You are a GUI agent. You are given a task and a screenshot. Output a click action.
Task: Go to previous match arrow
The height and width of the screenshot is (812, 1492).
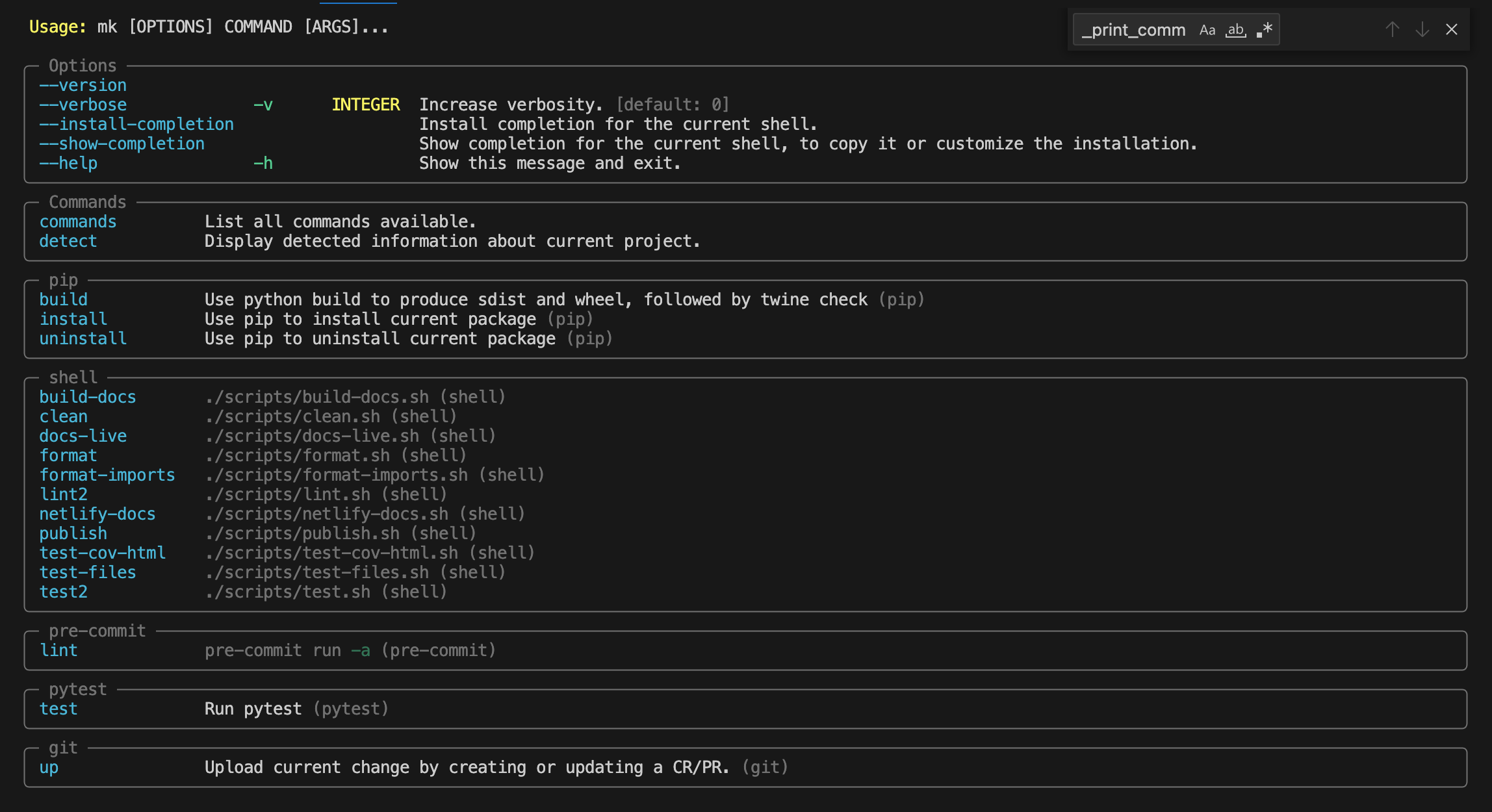click(1392, 30)
